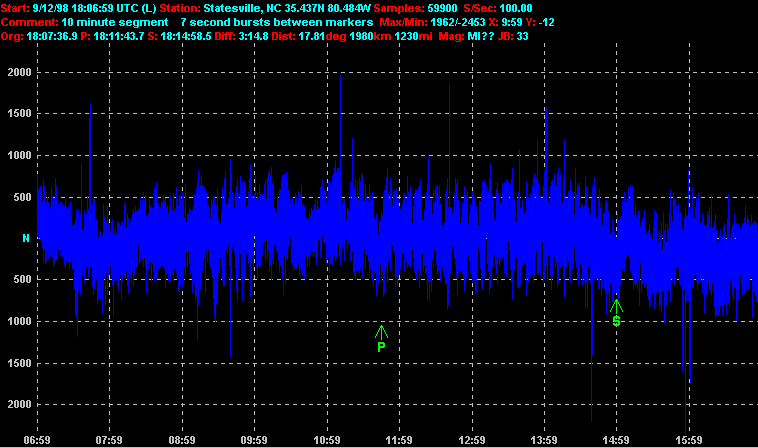Click the 11:59 time axis label
Viewport: 758px width, 448px height.
click(x=399, y=440)
